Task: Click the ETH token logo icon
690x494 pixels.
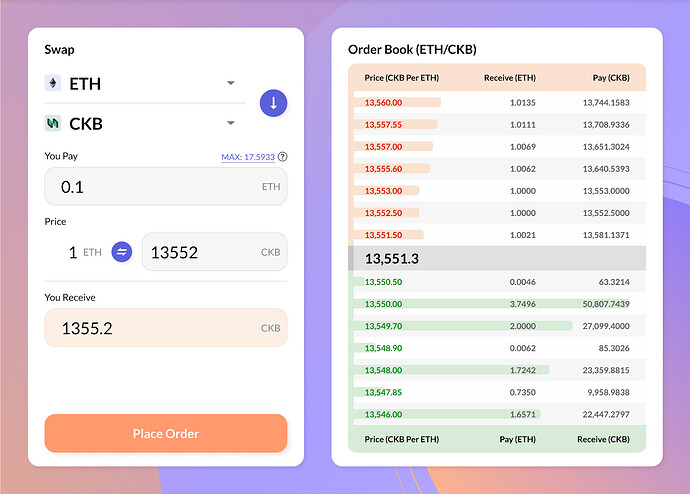Action: 53,83
